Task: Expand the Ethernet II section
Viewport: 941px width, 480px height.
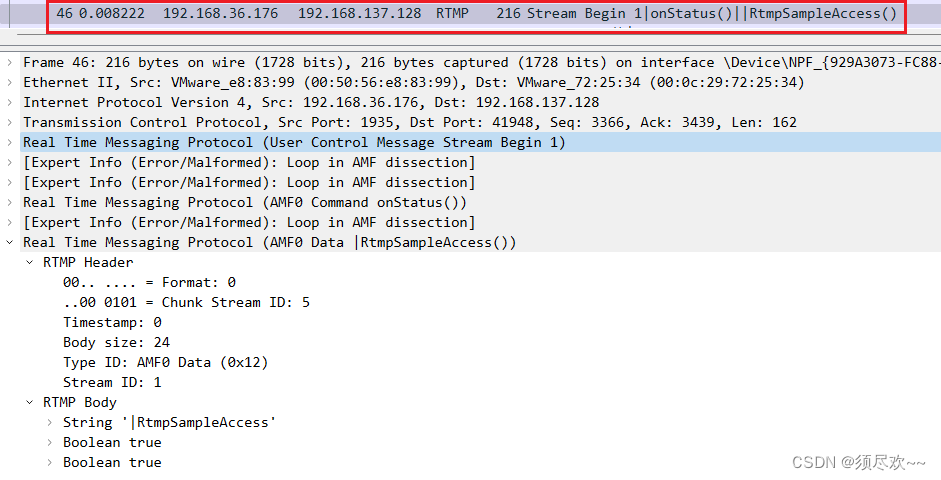Action: 10,82
